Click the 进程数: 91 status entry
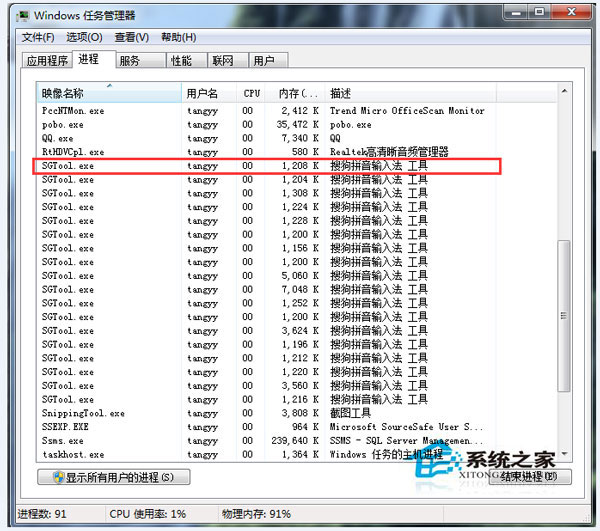This screenshot has width=600, height=531. click(42, 514)
